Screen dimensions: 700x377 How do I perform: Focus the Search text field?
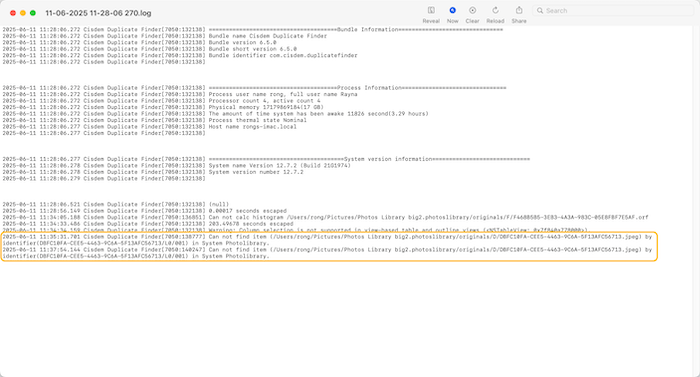point(613,10)
